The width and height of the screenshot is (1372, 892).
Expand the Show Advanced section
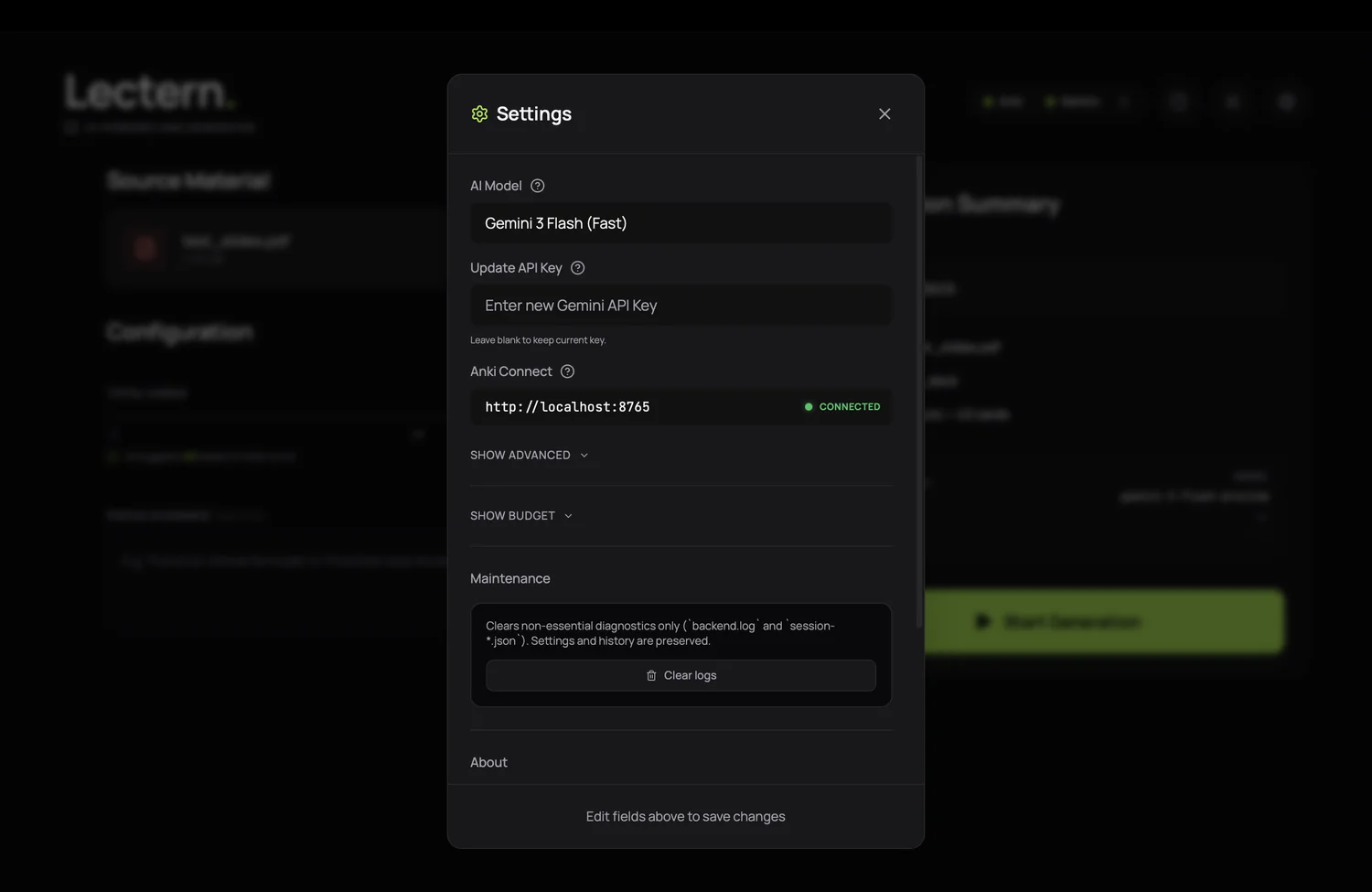520,455
